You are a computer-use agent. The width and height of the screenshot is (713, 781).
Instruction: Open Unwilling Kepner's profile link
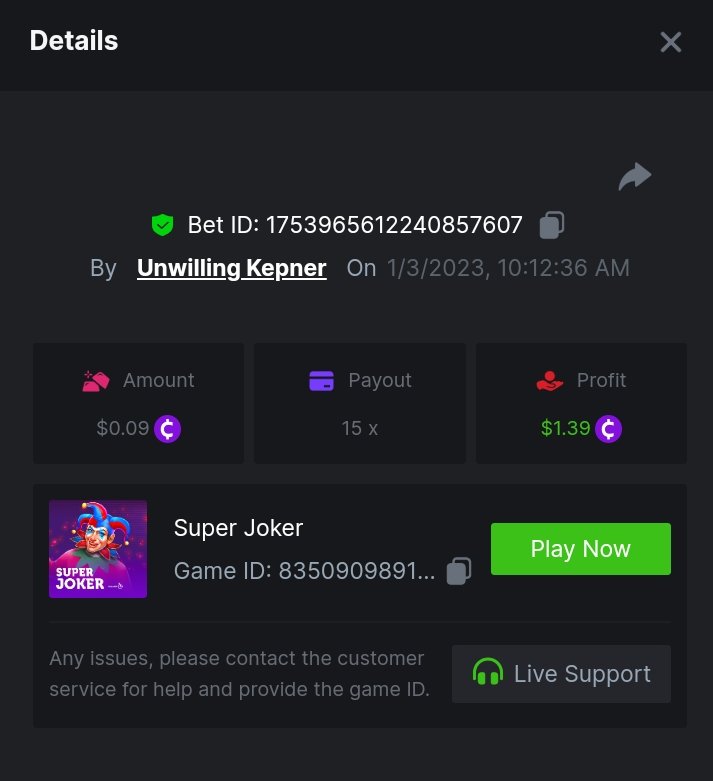pos(231,268)
